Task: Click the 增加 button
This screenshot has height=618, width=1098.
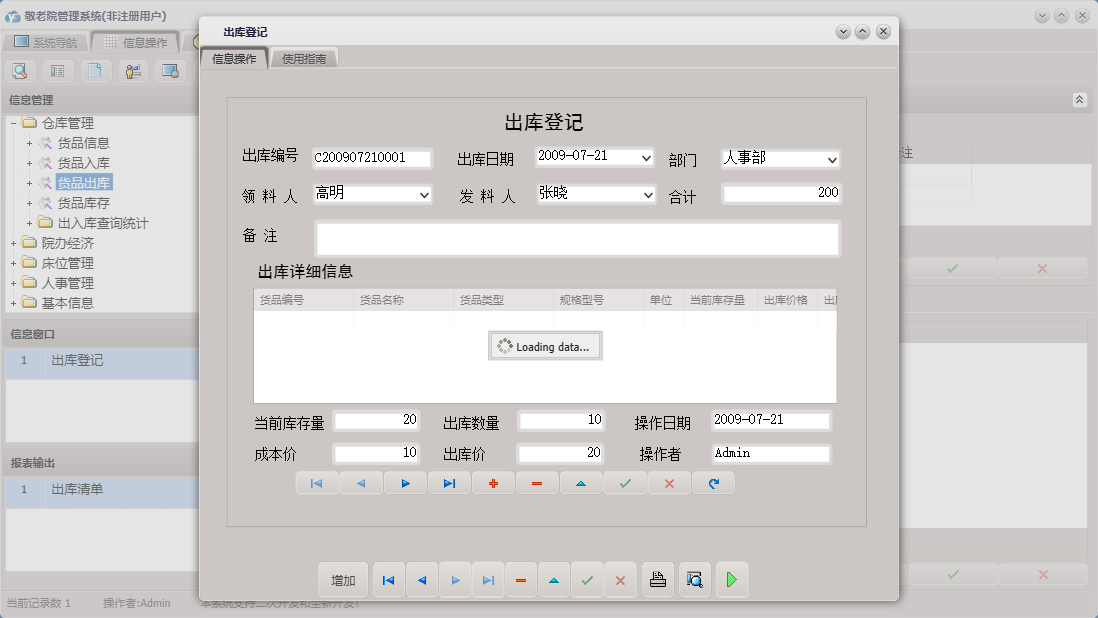Action: point(341,579)
